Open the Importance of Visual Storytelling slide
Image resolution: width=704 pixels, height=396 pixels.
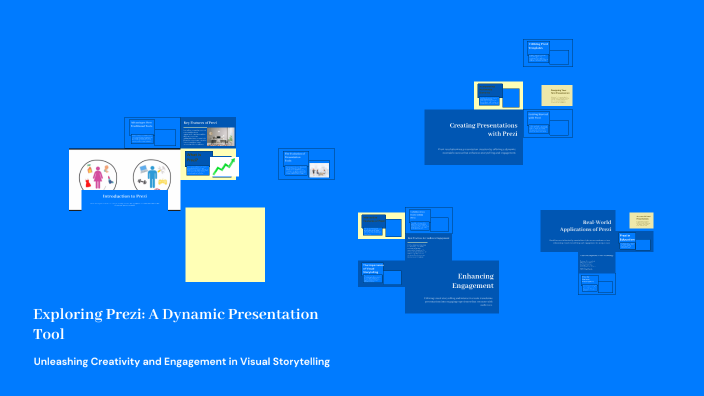click(x=381, y=273)
